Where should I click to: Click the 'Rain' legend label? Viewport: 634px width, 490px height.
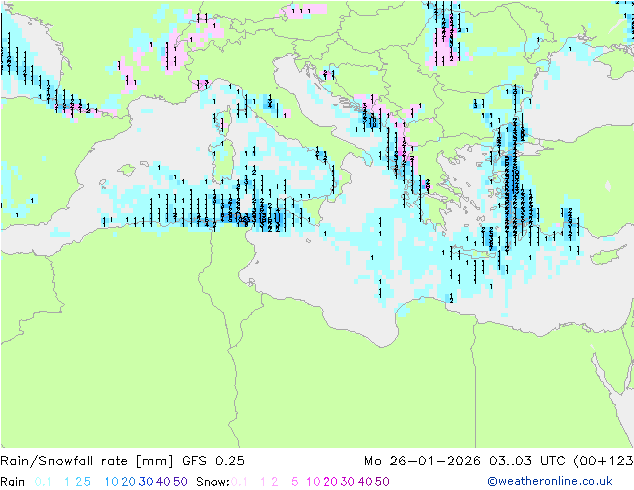point(13,482)
